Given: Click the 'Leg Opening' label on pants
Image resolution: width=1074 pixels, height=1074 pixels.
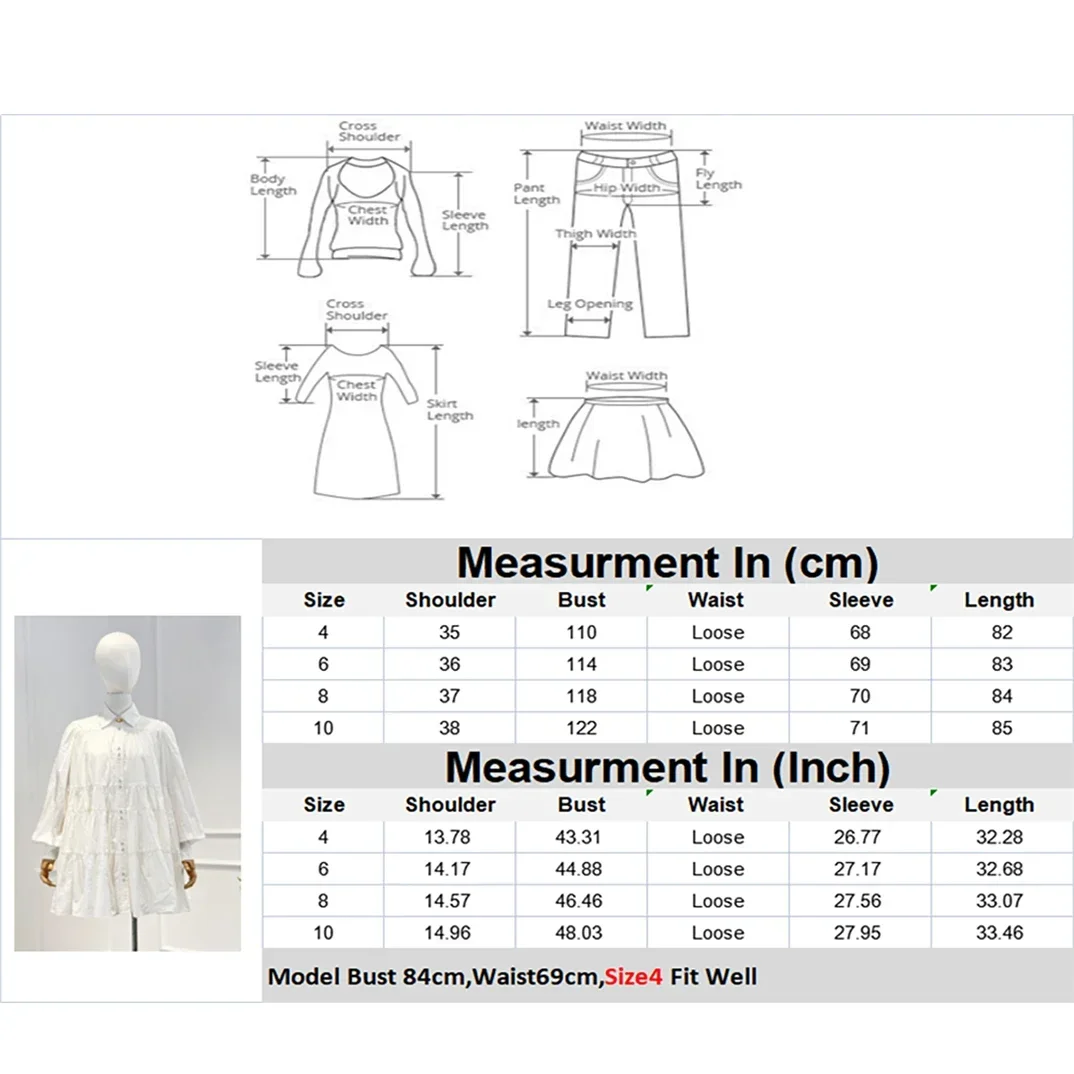Looking at the screenshot, I should (x=590, y=304).
